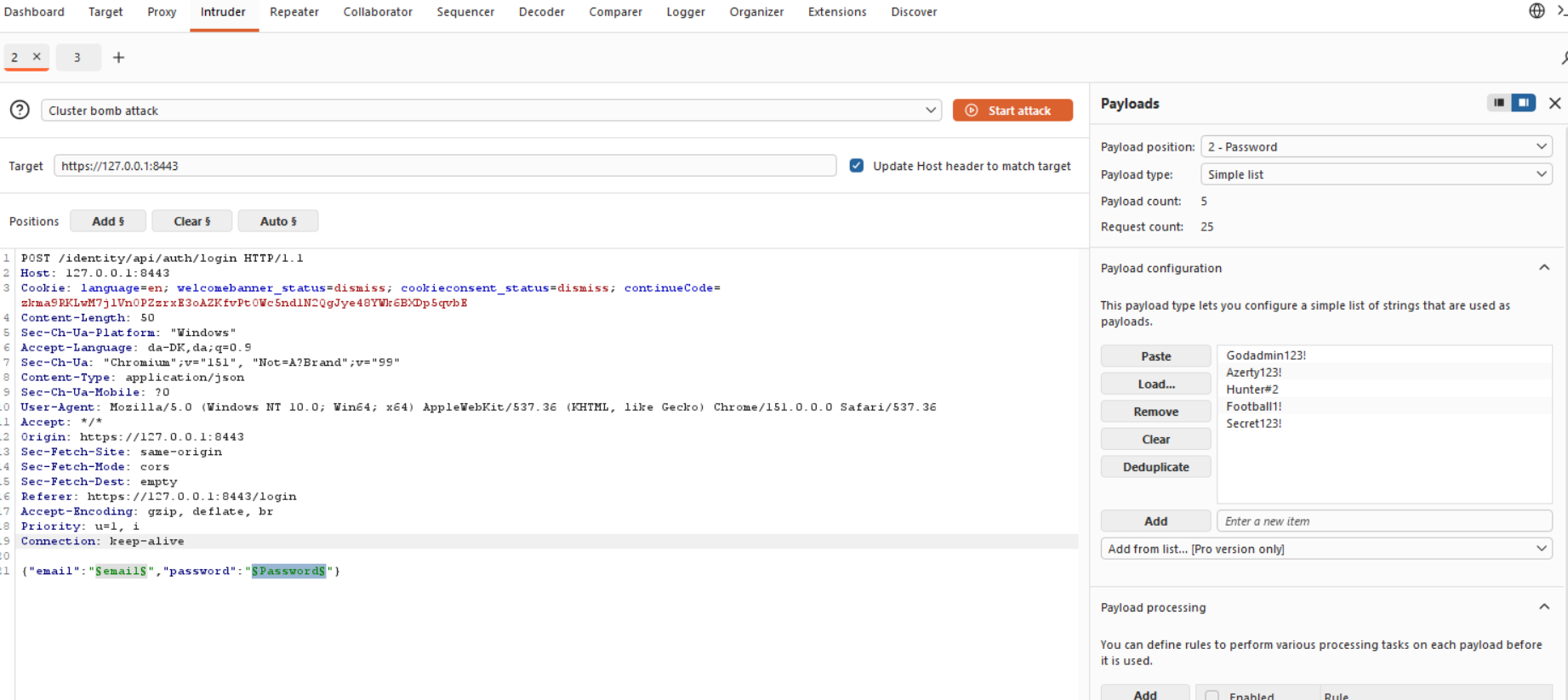Toggle Update Host header to match target
Image resolution: width=1568 pixels, height=700 pixels.
[857, 166]
